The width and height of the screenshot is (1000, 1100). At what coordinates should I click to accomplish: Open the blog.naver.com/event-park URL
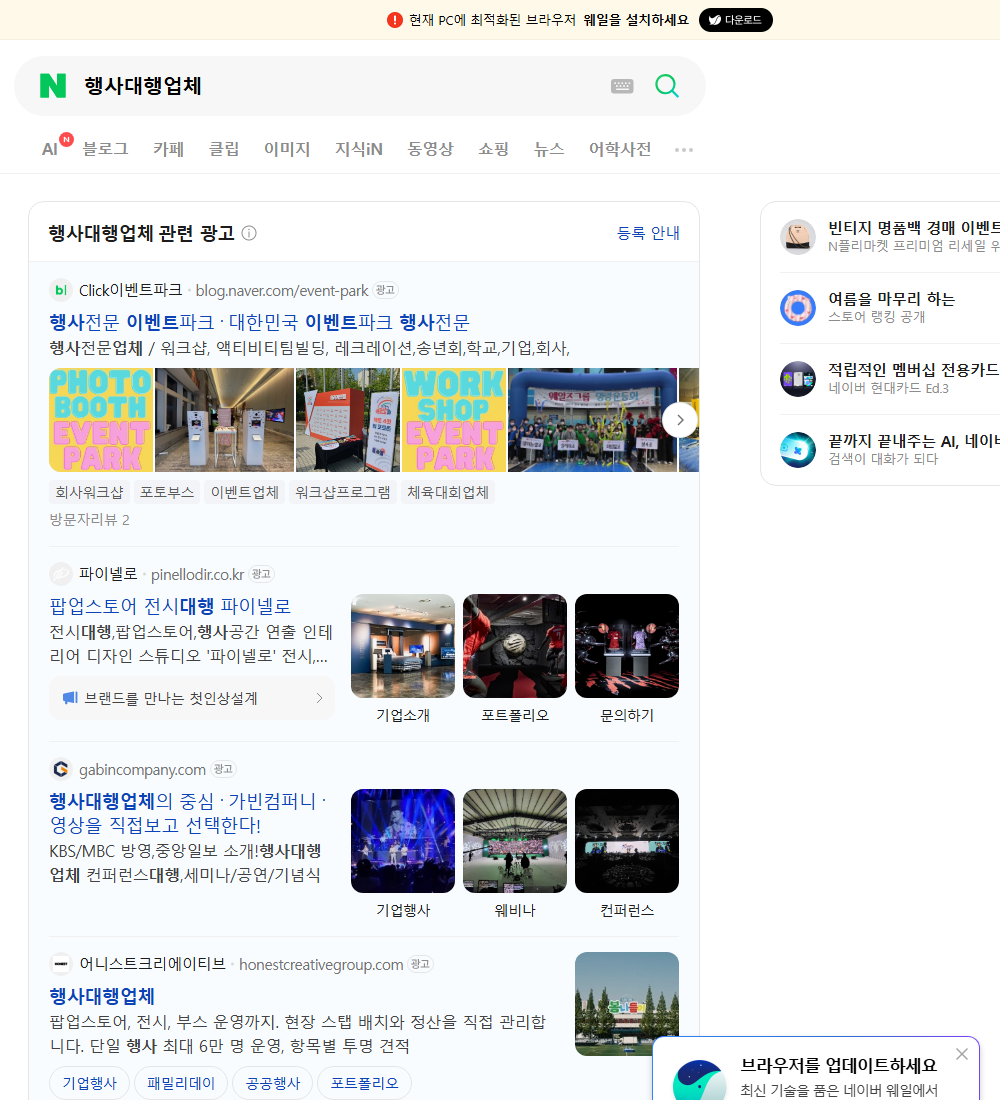pos(281,290)
